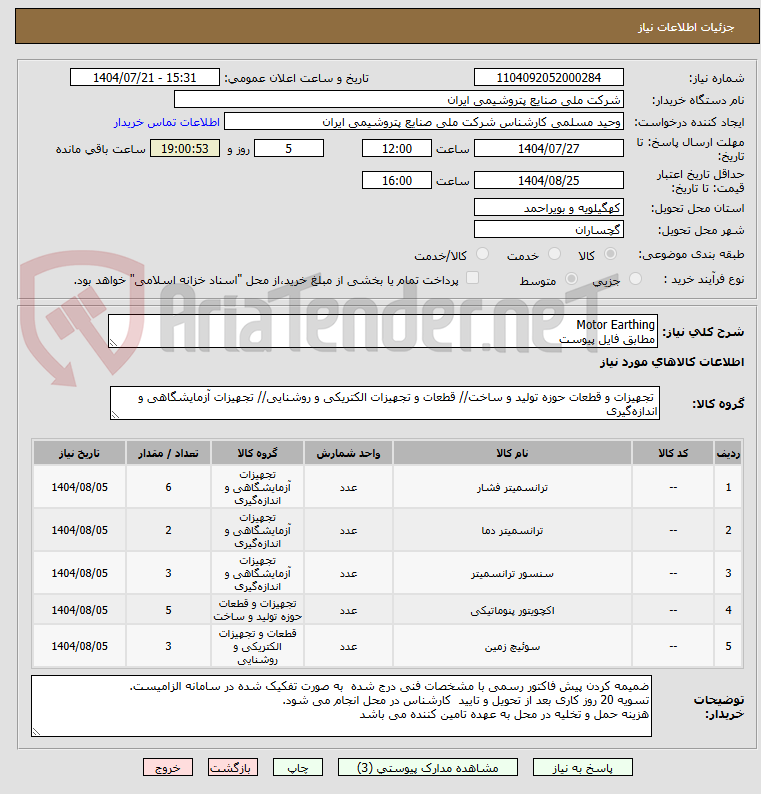The width and height of the screenshot is (761, 794).
Task: Click the price validity date 1404/08/25
Action: click(549, 180)
